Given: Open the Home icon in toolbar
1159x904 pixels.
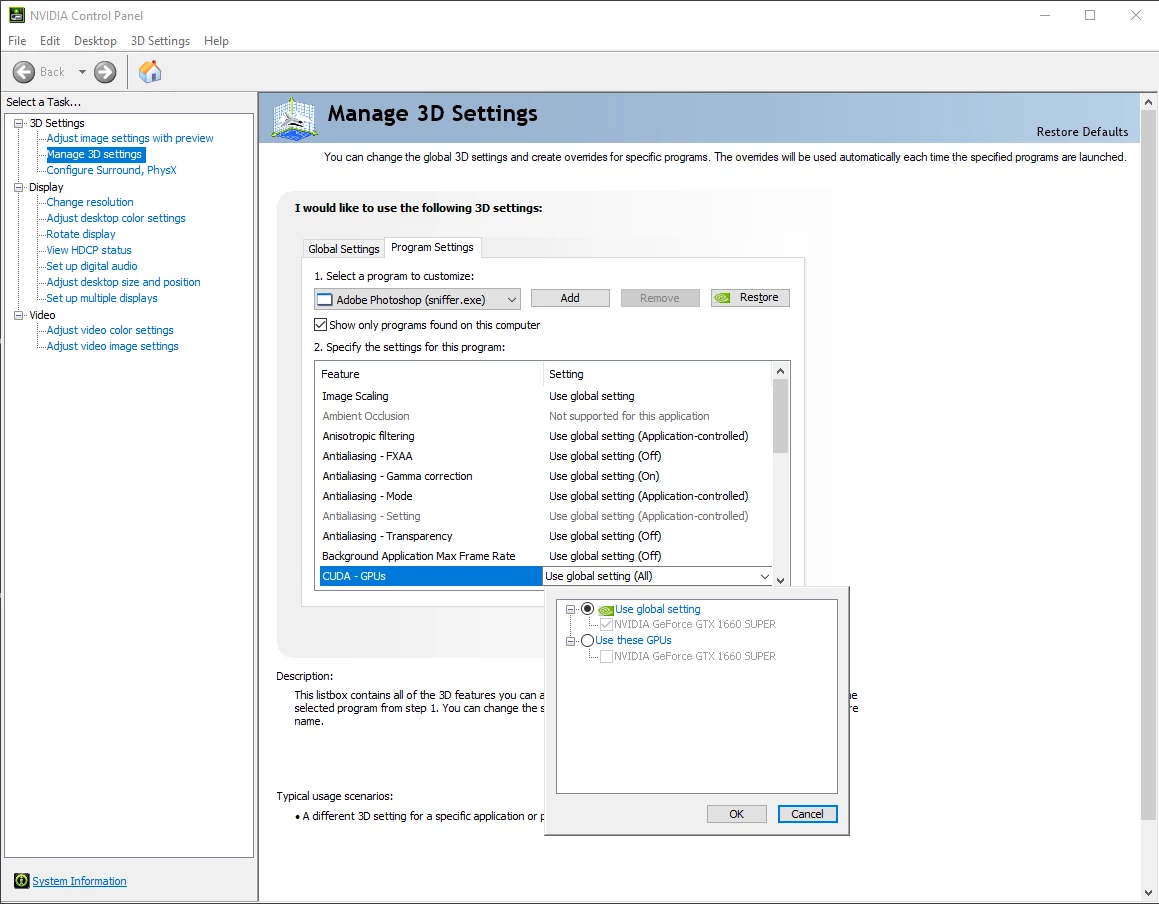Looking at the screenshot, I should pyautogui.click(x=150, y=72).
